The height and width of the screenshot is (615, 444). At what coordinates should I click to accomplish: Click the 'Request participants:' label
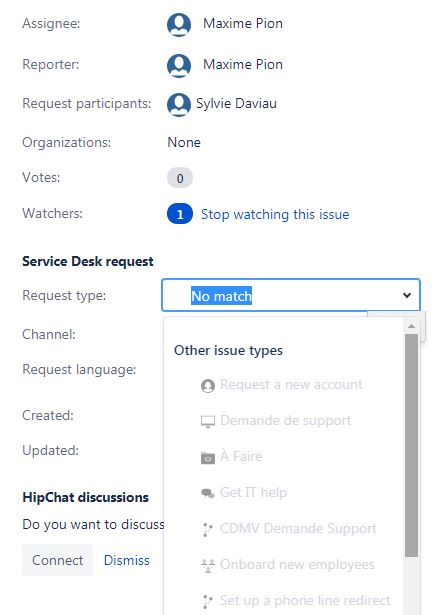[x=86, y=104]
